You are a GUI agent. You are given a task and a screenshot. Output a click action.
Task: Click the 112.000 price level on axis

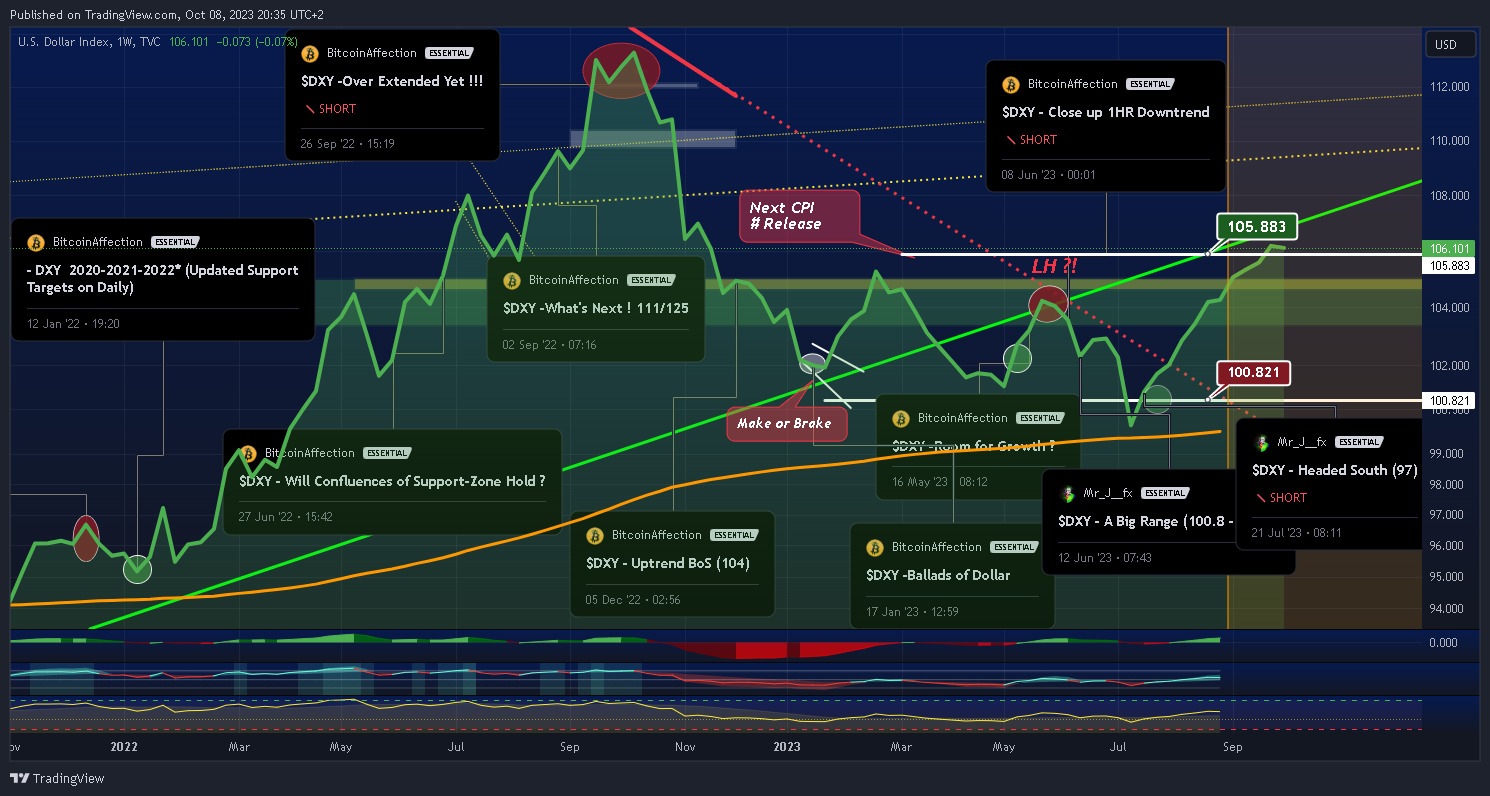click(x=1448, y=86)
